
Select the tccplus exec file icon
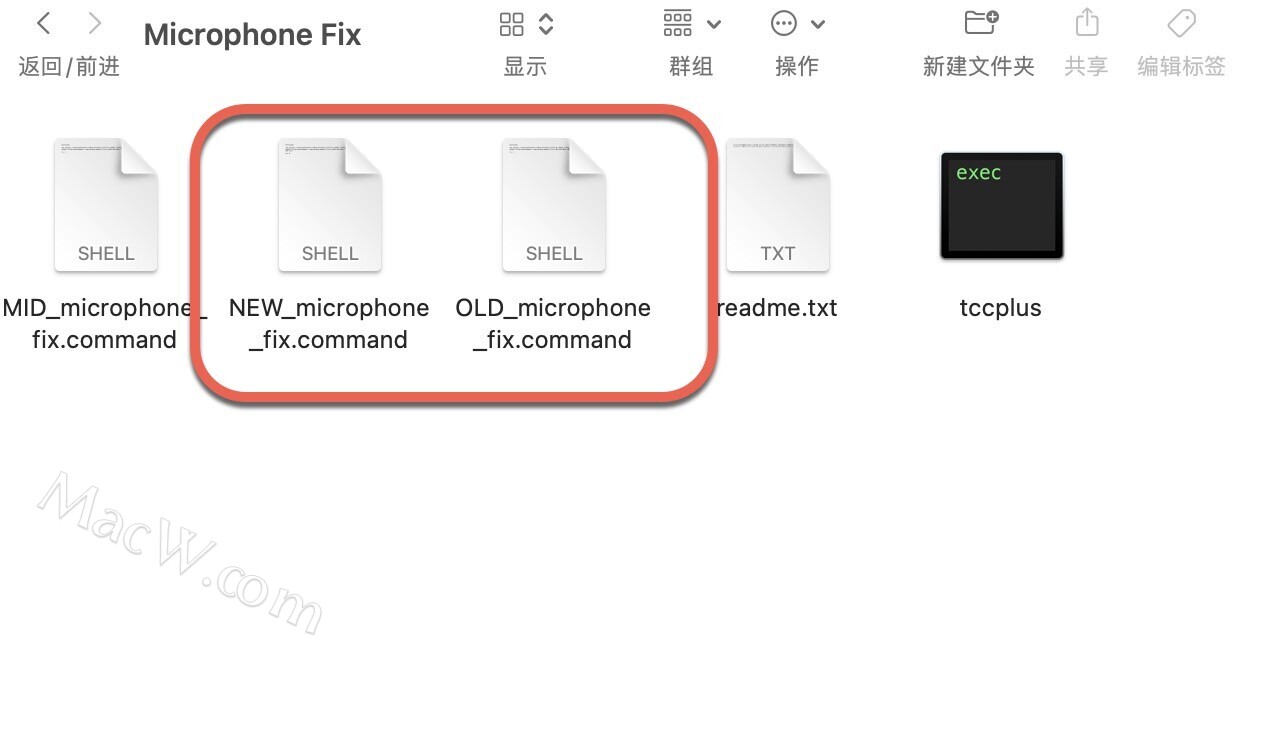1001,205
